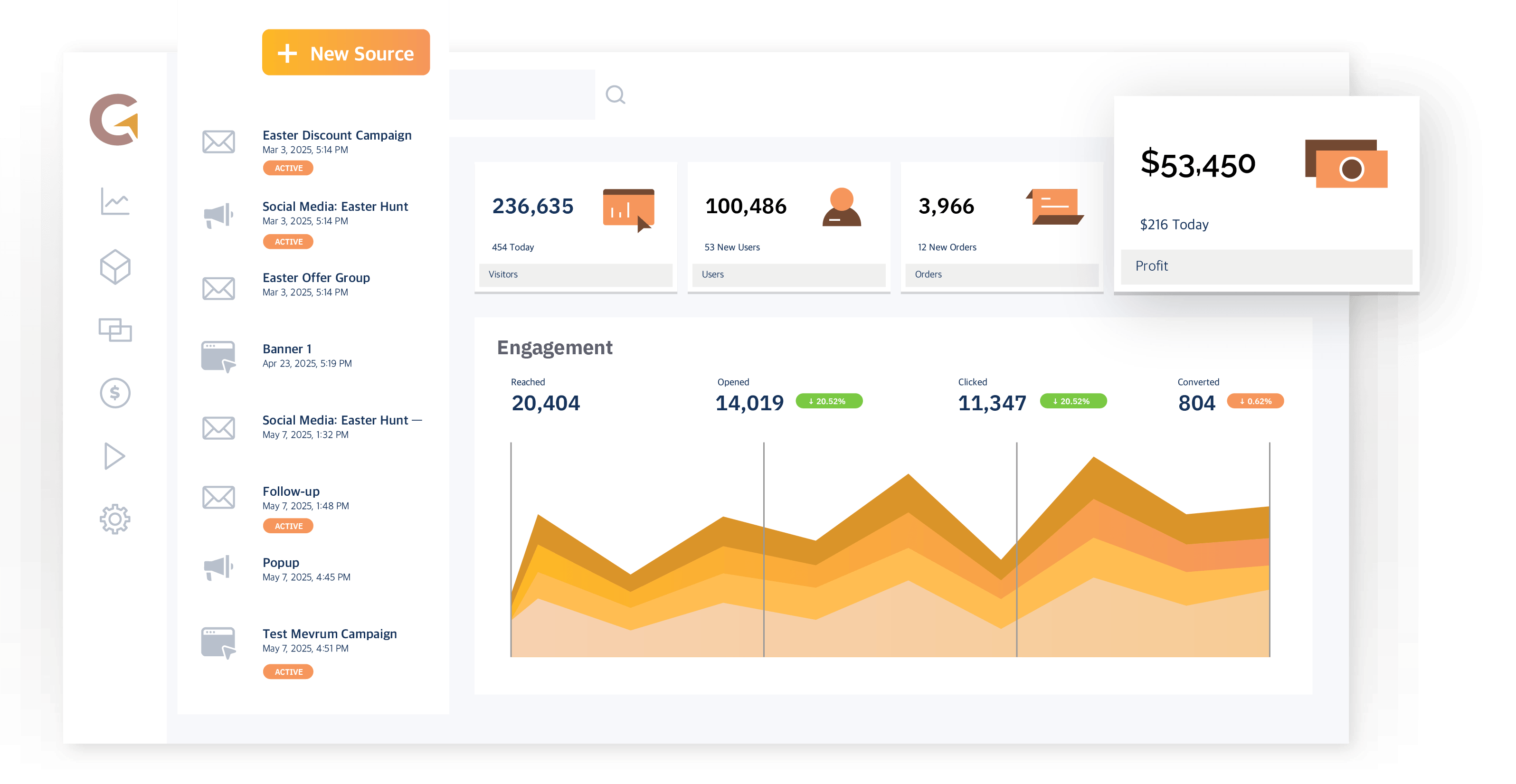
Task: Click the search magnifier icon
Action: point(616,95)
